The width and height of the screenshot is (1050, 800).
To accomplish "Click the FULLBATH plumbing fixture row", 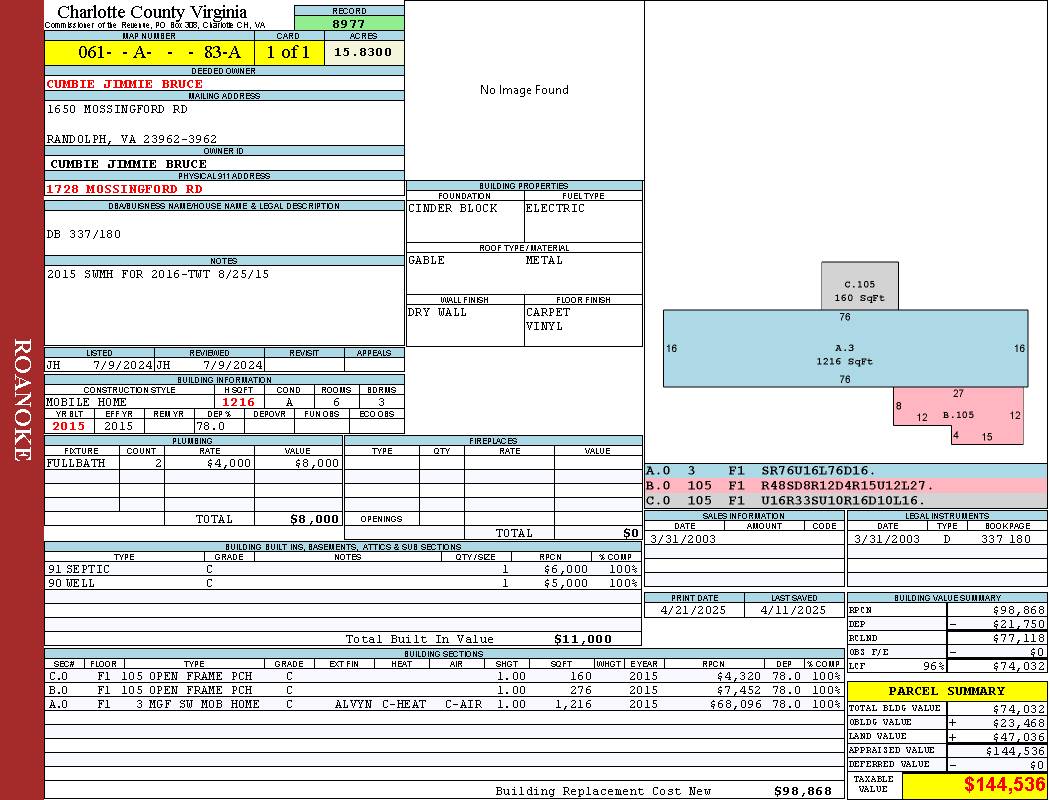I will tap(194, 464).
